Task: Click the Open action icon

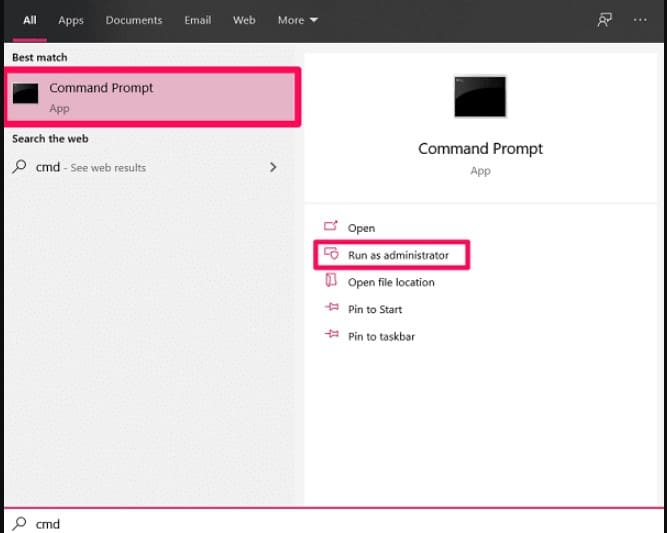Action: [331, 225]
